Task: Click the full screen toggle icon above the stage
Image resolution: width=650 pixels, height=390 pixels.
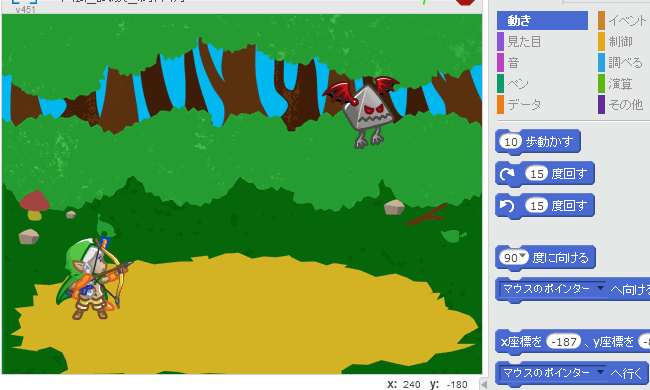Action: pos(24,2)
